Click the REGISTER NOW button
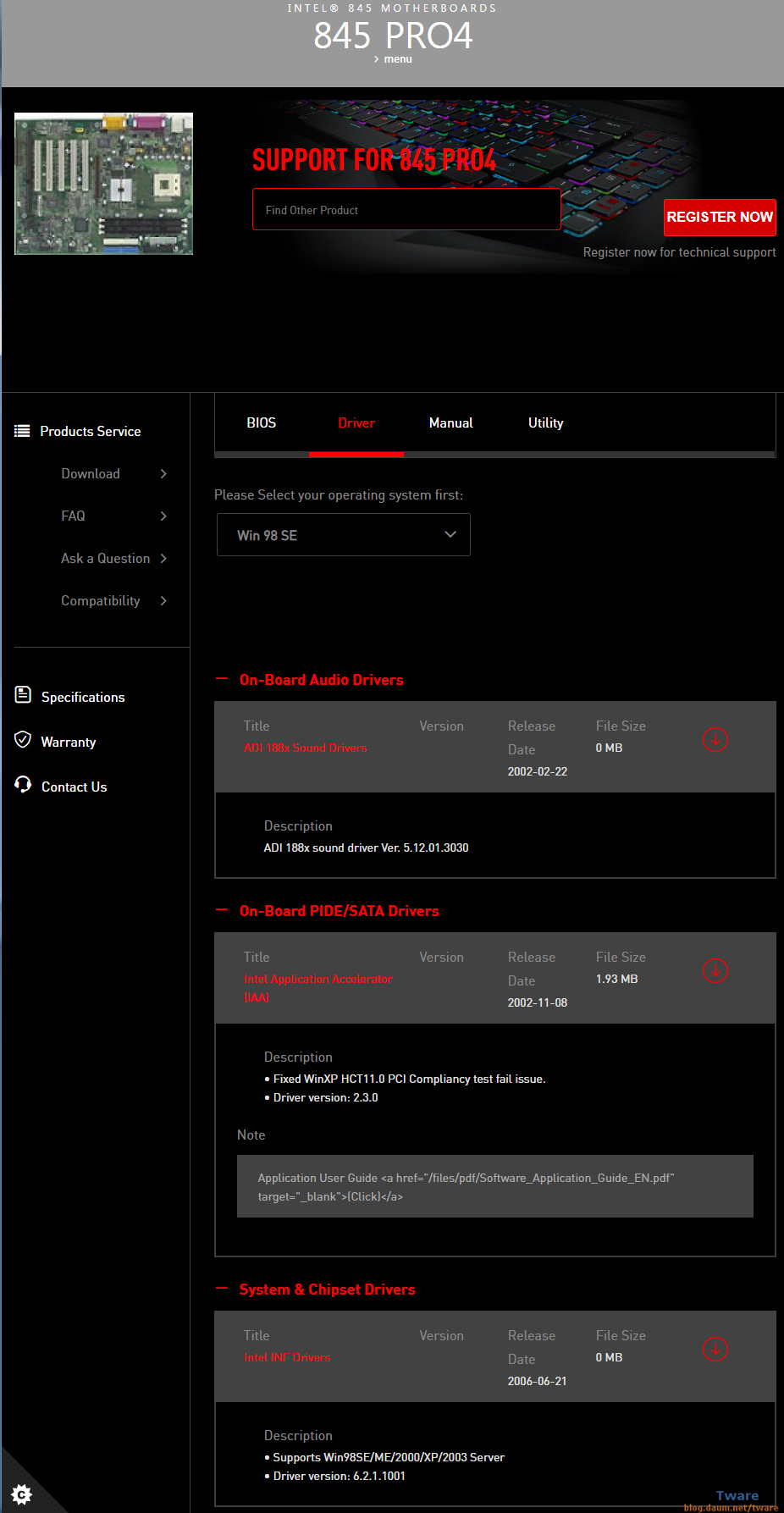 click(x=720, y=217)
